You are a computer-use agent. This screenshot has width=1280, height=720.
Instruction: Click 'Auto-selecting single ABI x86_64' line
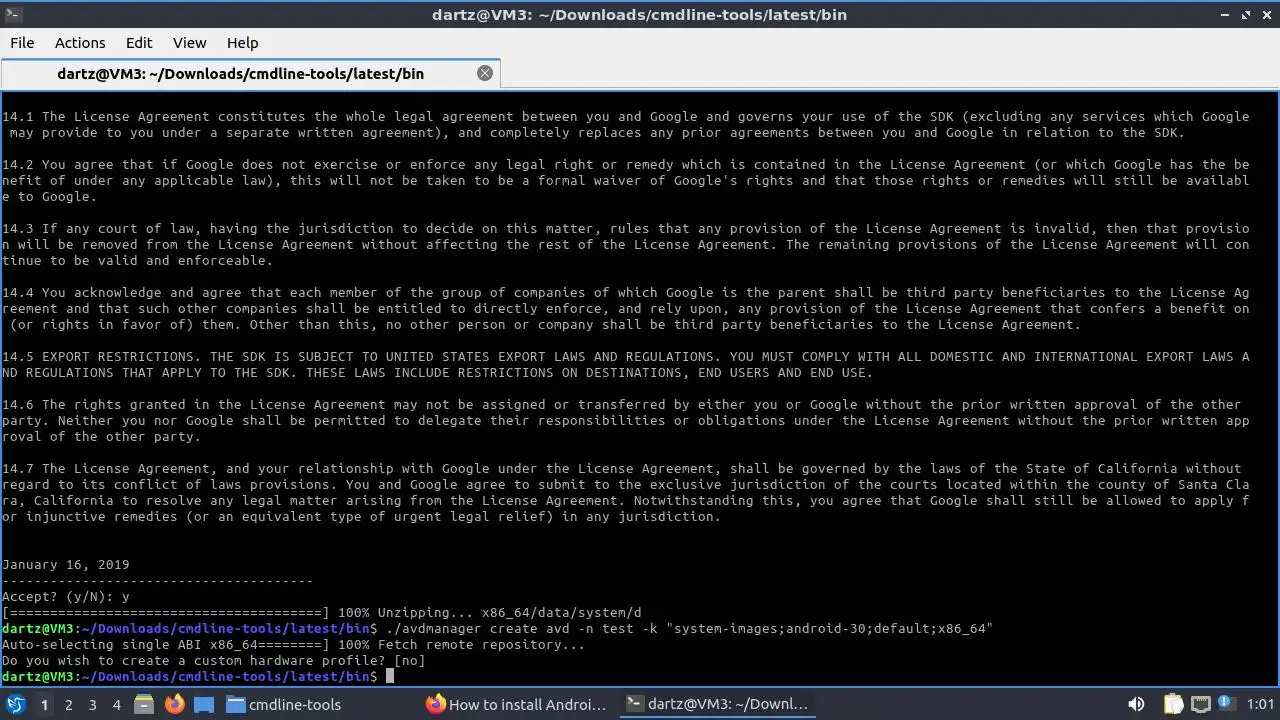tap(293, 645)
